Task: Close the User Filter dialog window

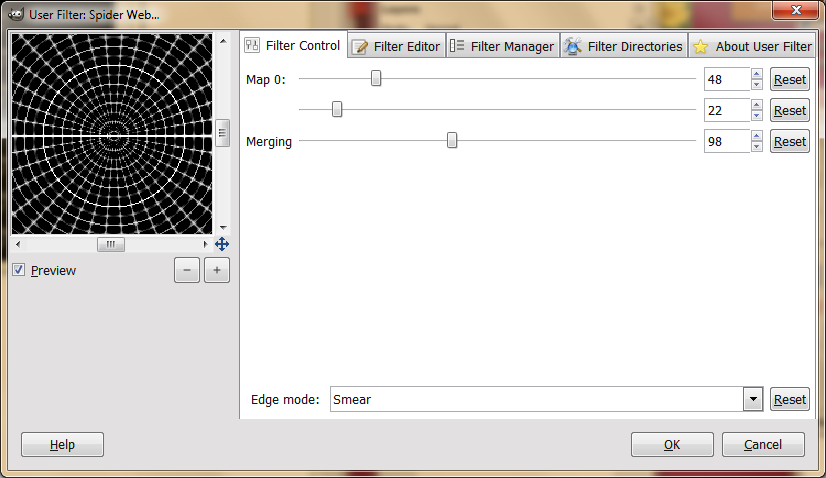Action: [795, 10]
